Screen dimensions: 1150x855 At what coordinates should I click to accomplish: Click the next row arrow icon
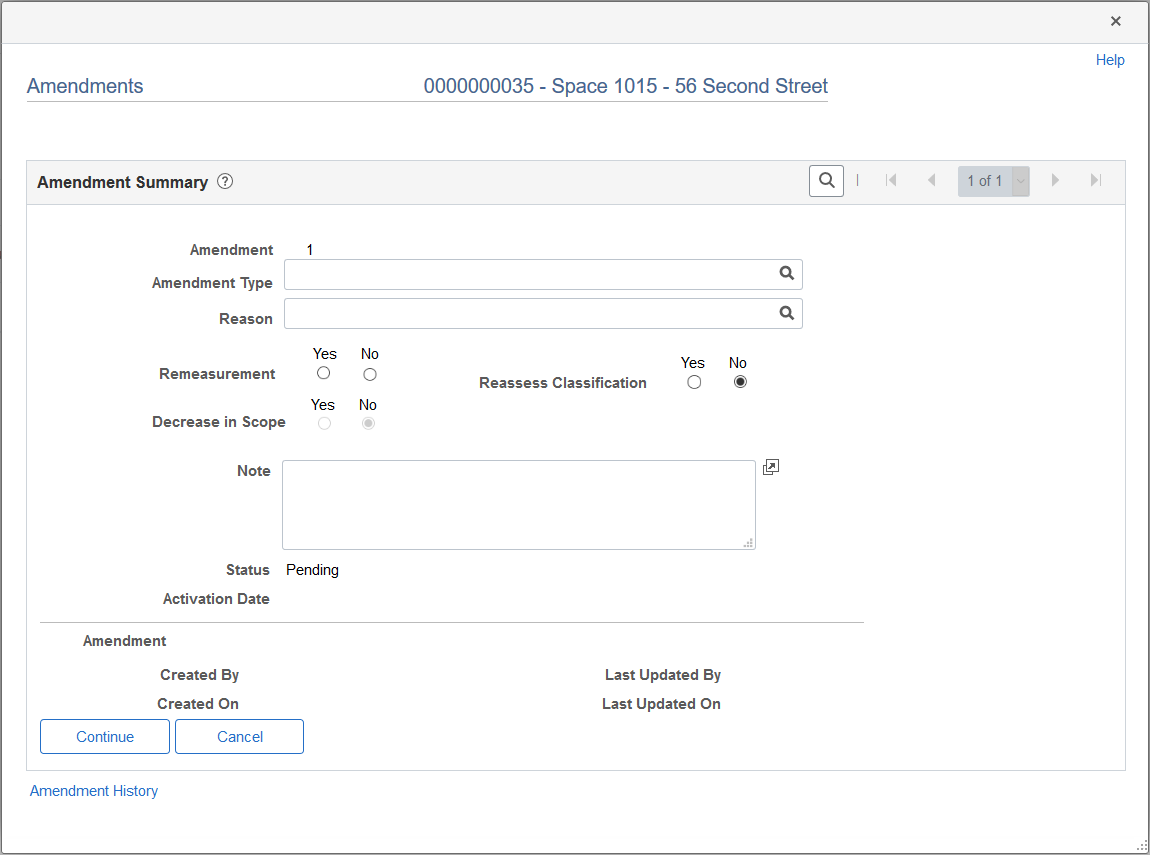(x=1055, y=180)
